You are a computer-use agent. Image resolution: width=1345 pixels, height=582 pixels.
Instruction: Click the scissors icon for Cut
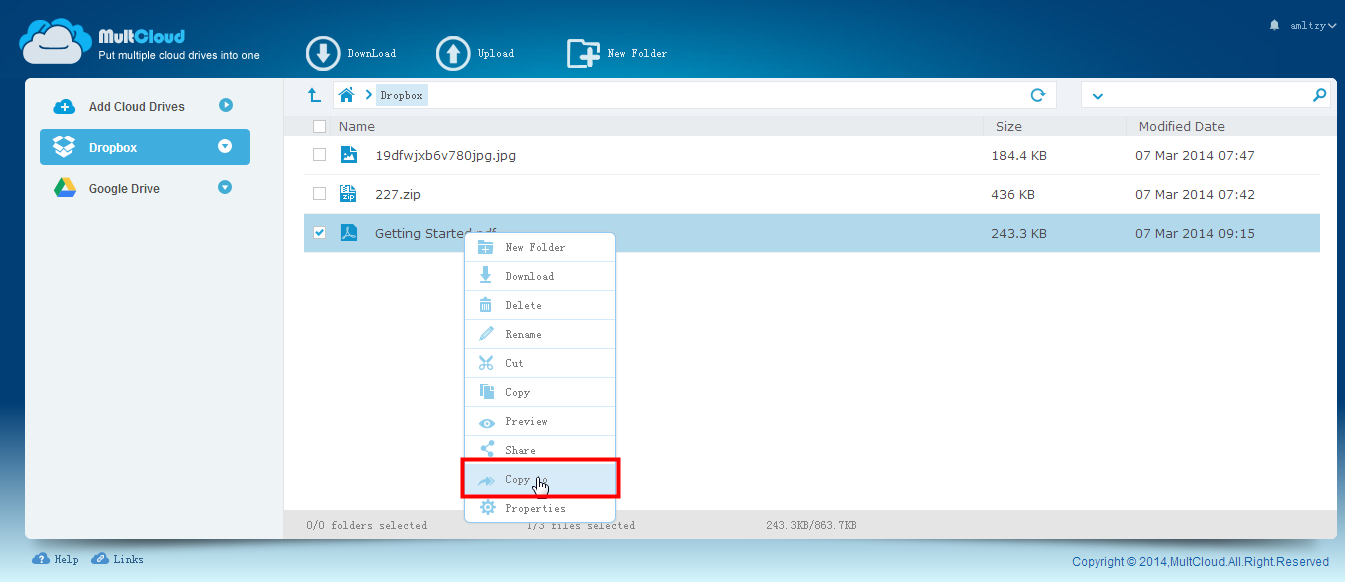[487, 363]
